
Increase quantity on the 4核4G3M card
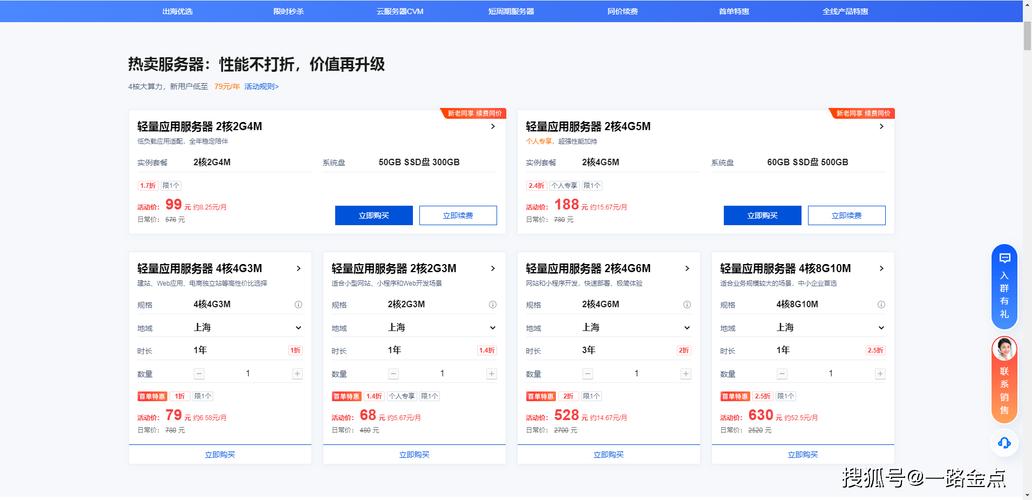point(297,373)
